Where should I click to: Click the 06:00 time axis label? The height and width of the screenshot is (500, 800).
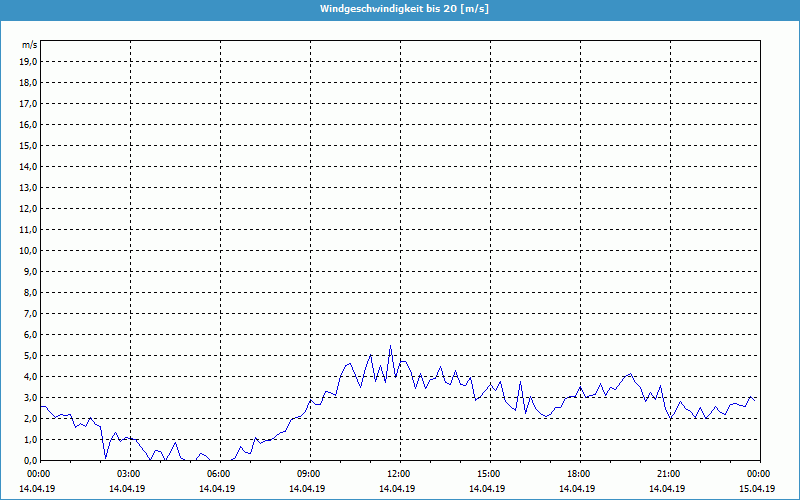point(217,474)
